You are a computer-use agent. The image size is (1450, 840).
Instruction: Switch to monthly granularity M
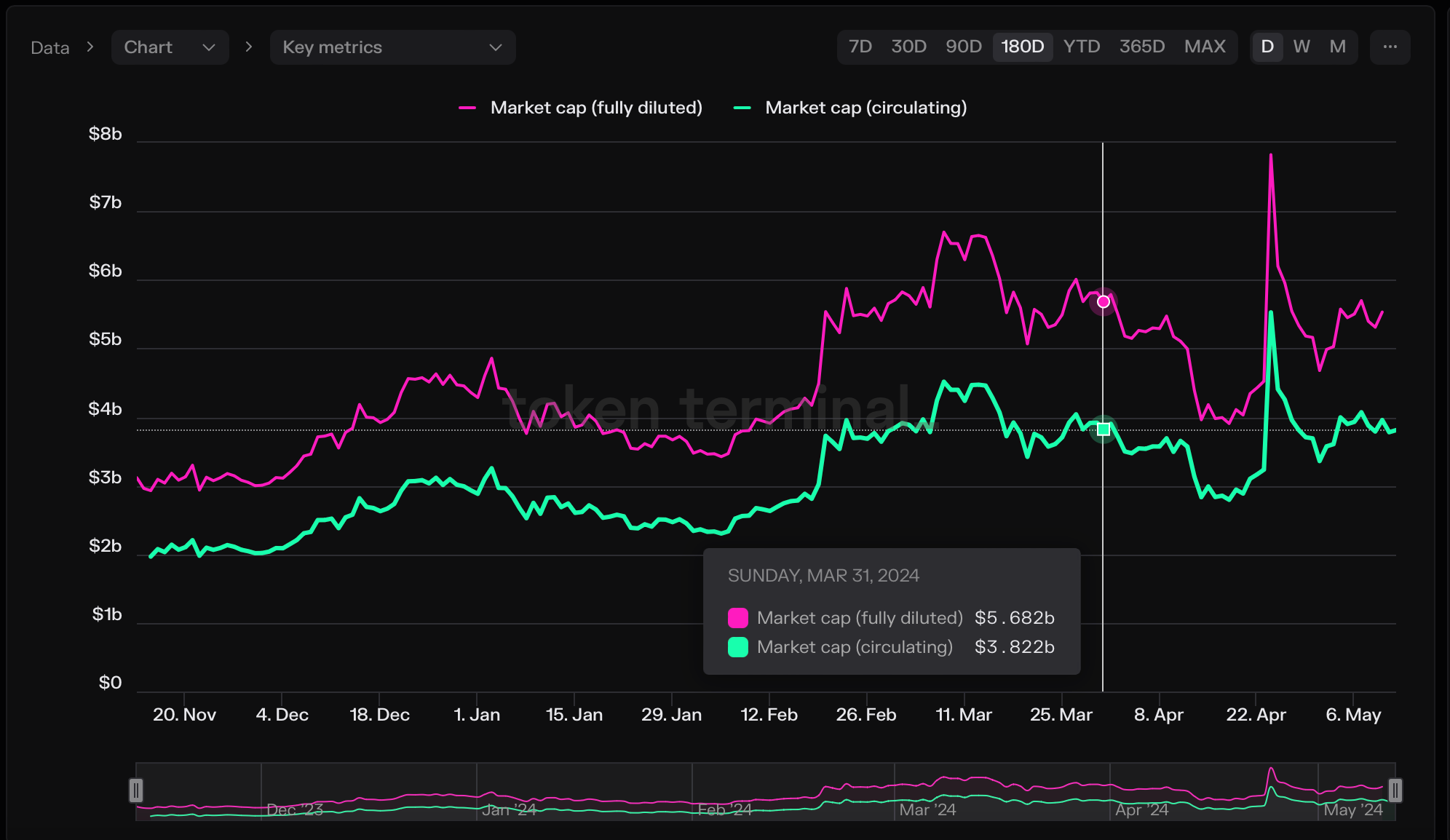pyautogui.click(x=1337, y=47)
